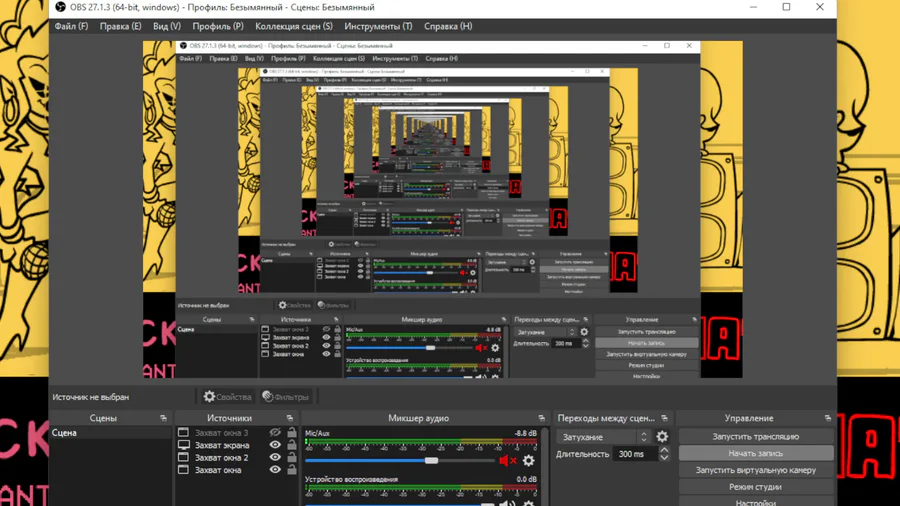Screen dimensions: 900x506
Task: Open transition properties gear next to Затухание
Action: pyautogui.click(x=662, y=437)
